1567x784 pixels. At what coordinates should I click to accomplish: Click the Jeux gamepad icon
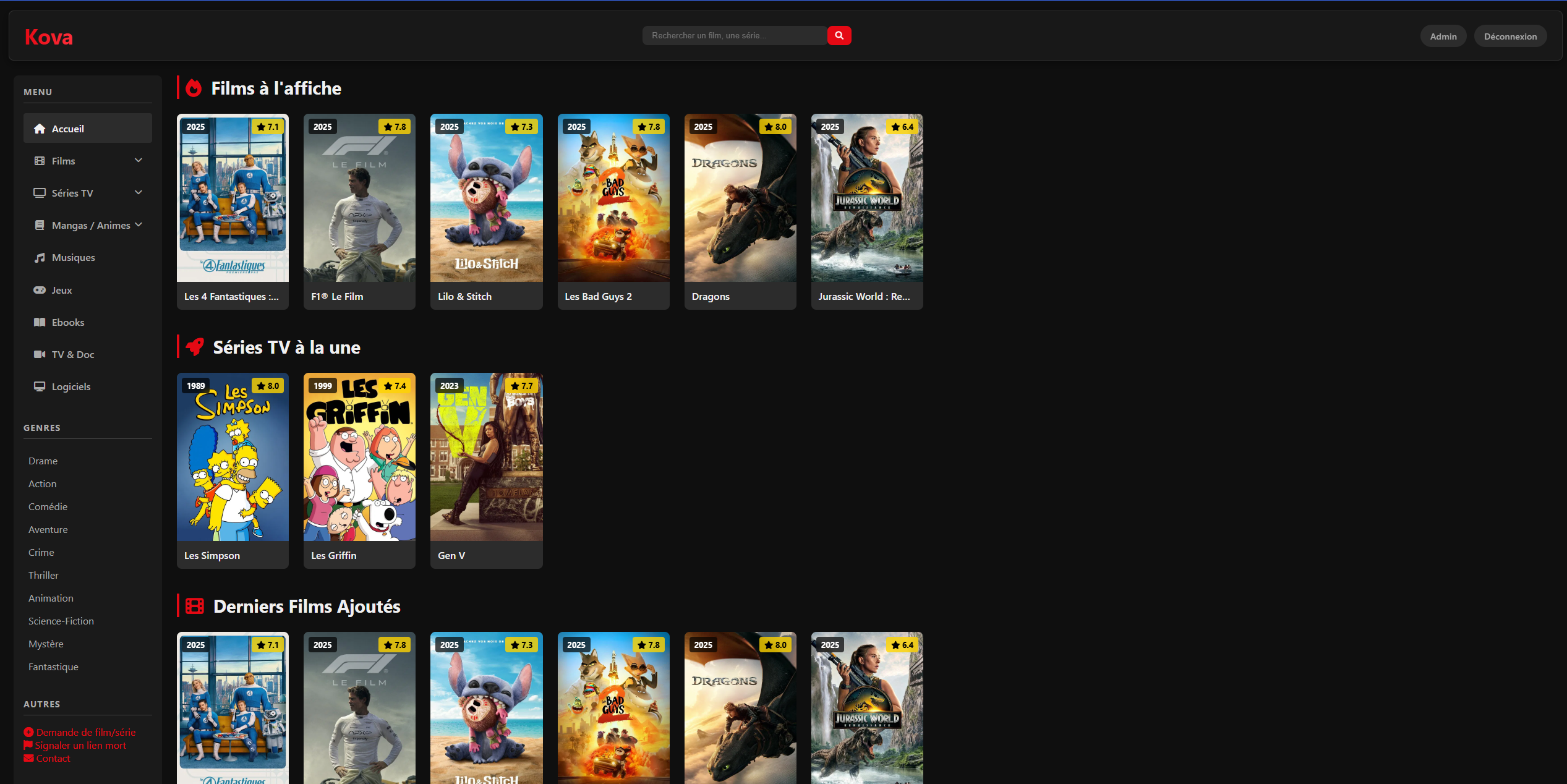point(40,290)
